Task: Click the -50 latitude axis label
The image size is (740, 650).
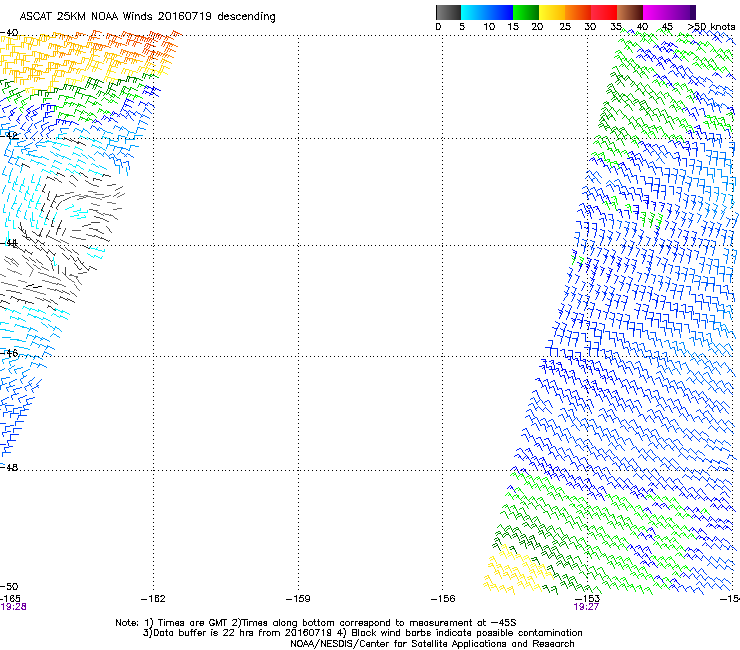Action: (9, 587)
